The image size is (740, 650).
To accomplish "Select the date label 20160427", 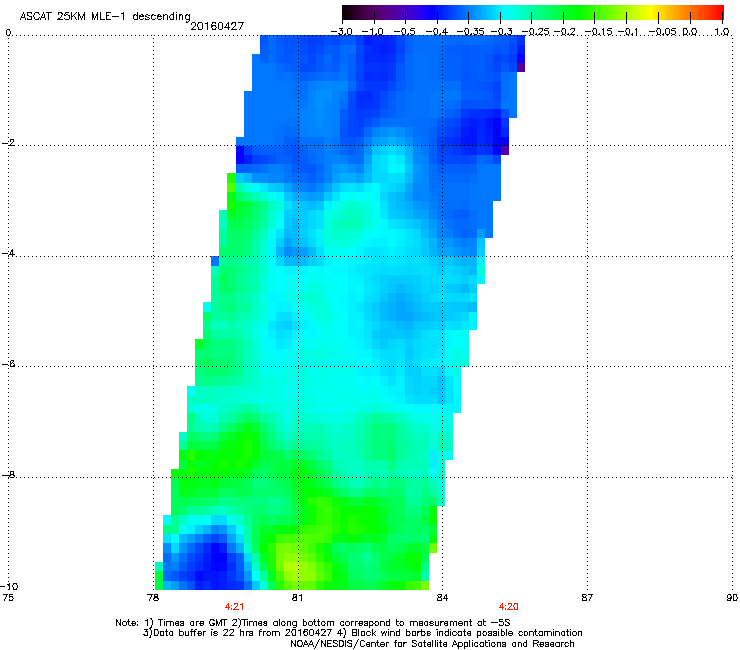I will (217, 27).
